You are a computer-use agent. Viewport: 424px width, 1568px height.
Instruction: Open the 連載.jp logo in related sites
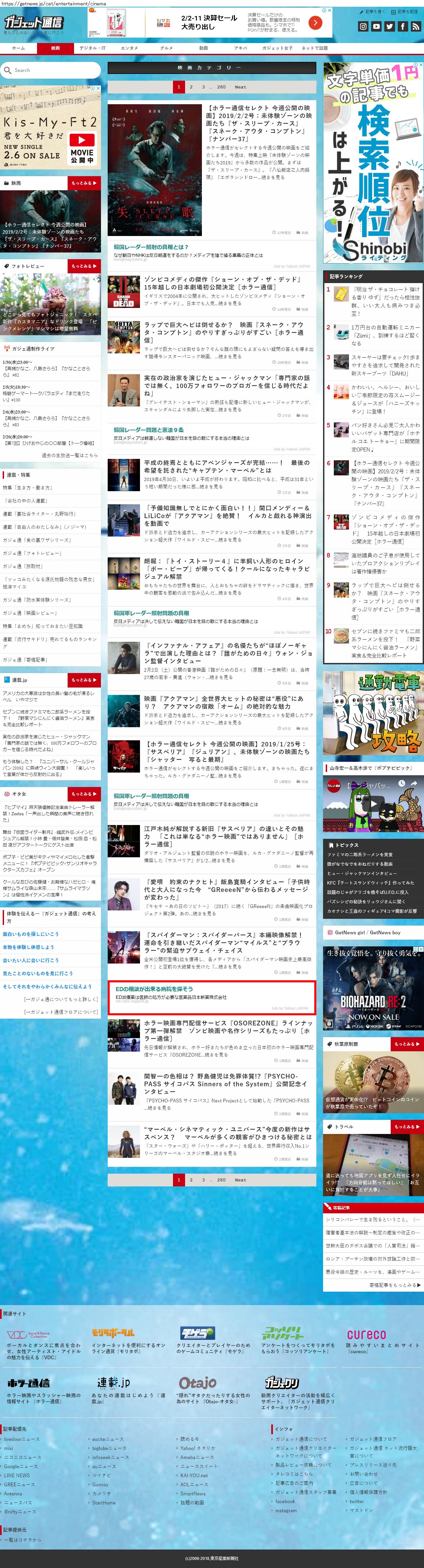[x=113, y=1382]
